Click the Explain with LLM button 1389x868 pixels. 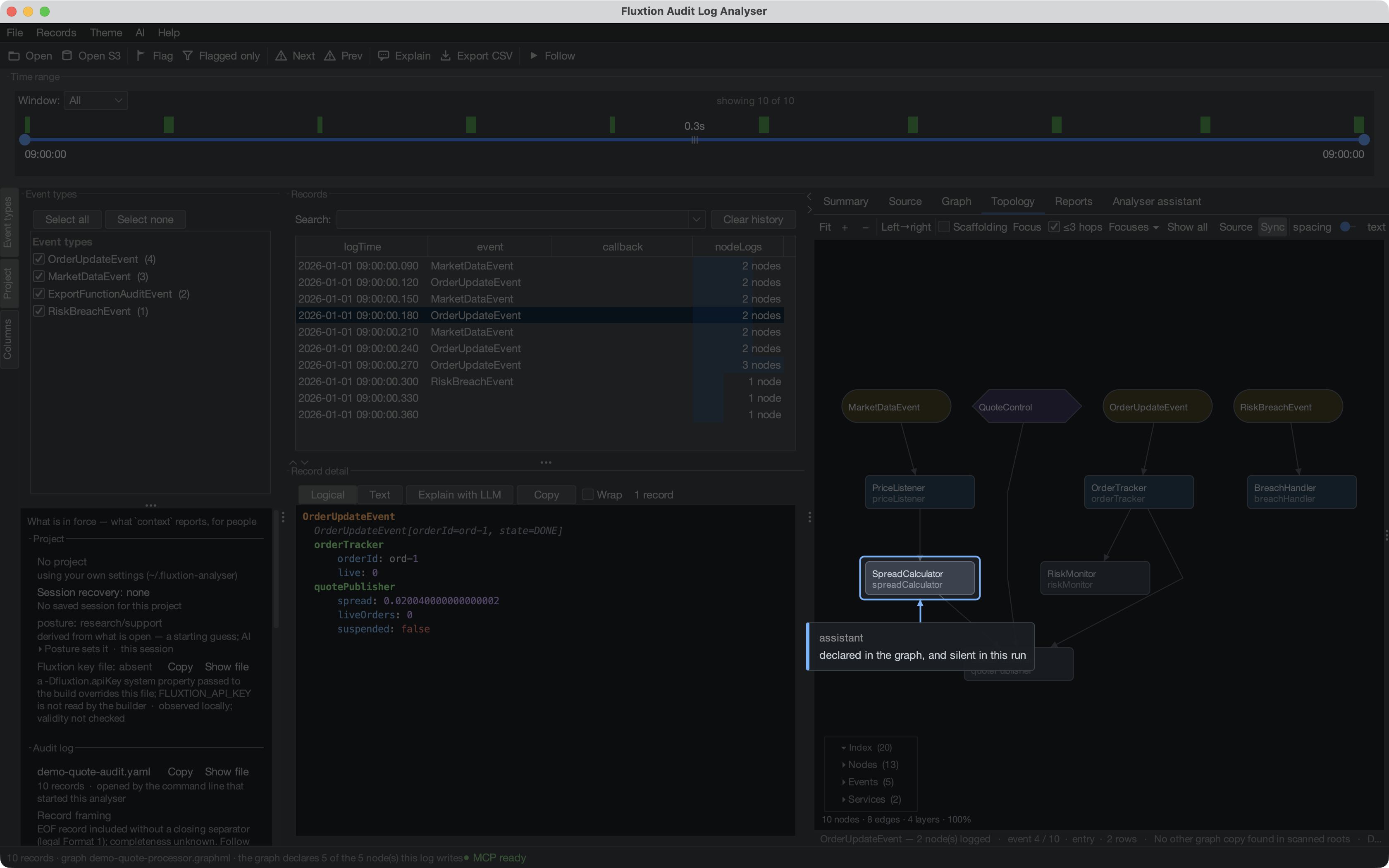pyautogui.click(x=459, y=495)
